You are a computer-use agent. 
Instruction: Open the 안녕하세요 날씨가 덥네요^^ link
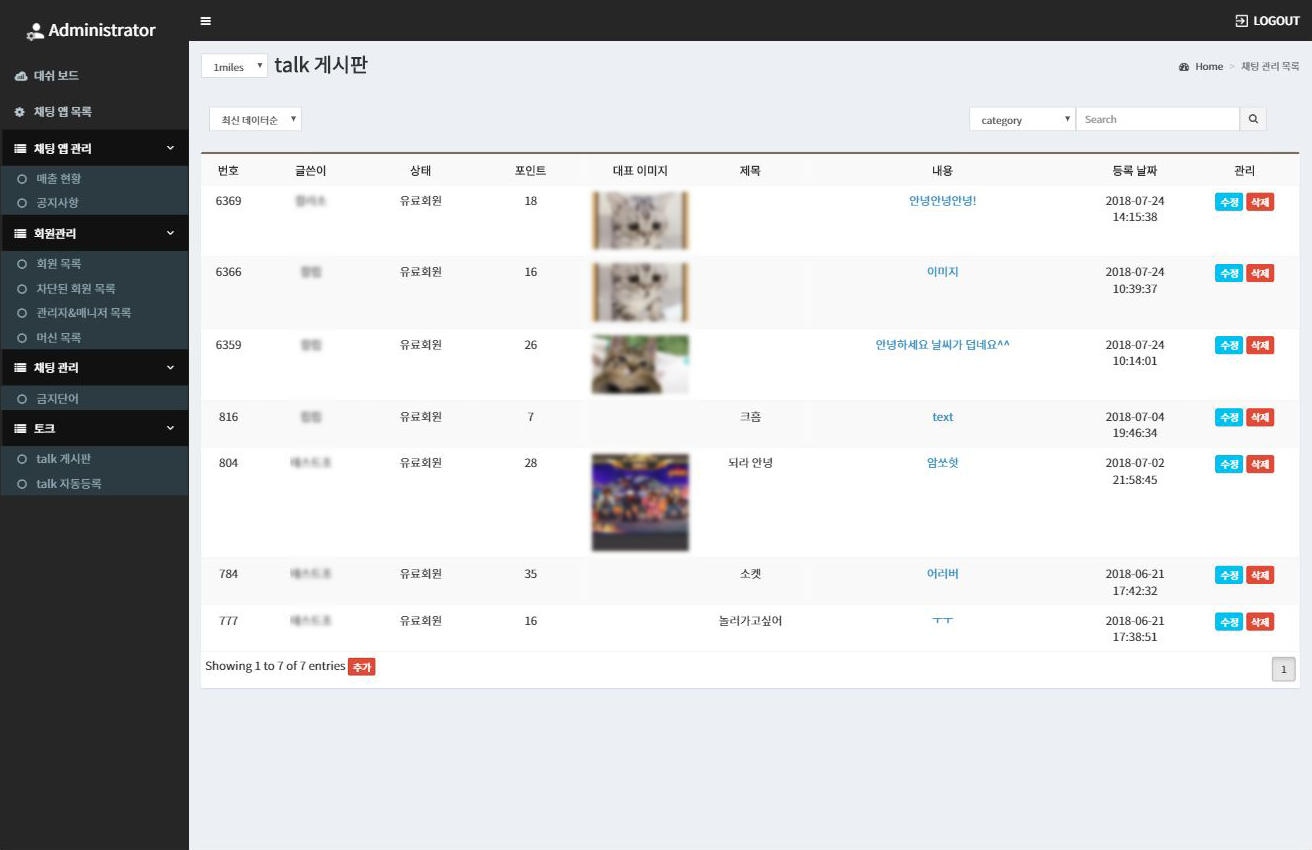click(943, 344)
